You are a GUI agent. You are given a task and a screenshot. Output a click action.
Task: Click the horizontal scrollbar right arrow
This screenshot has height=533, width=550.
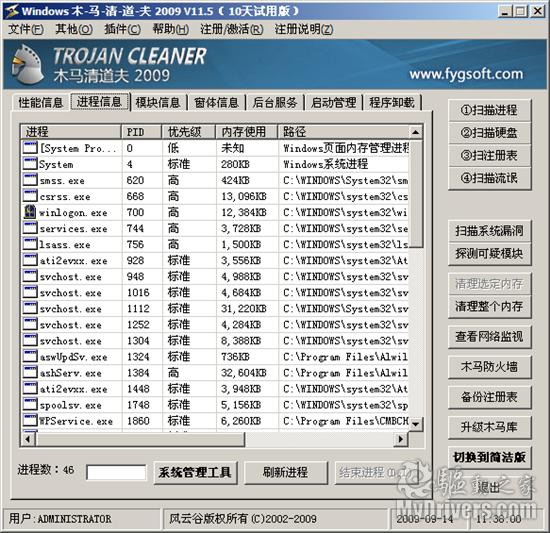click(401, 439)
